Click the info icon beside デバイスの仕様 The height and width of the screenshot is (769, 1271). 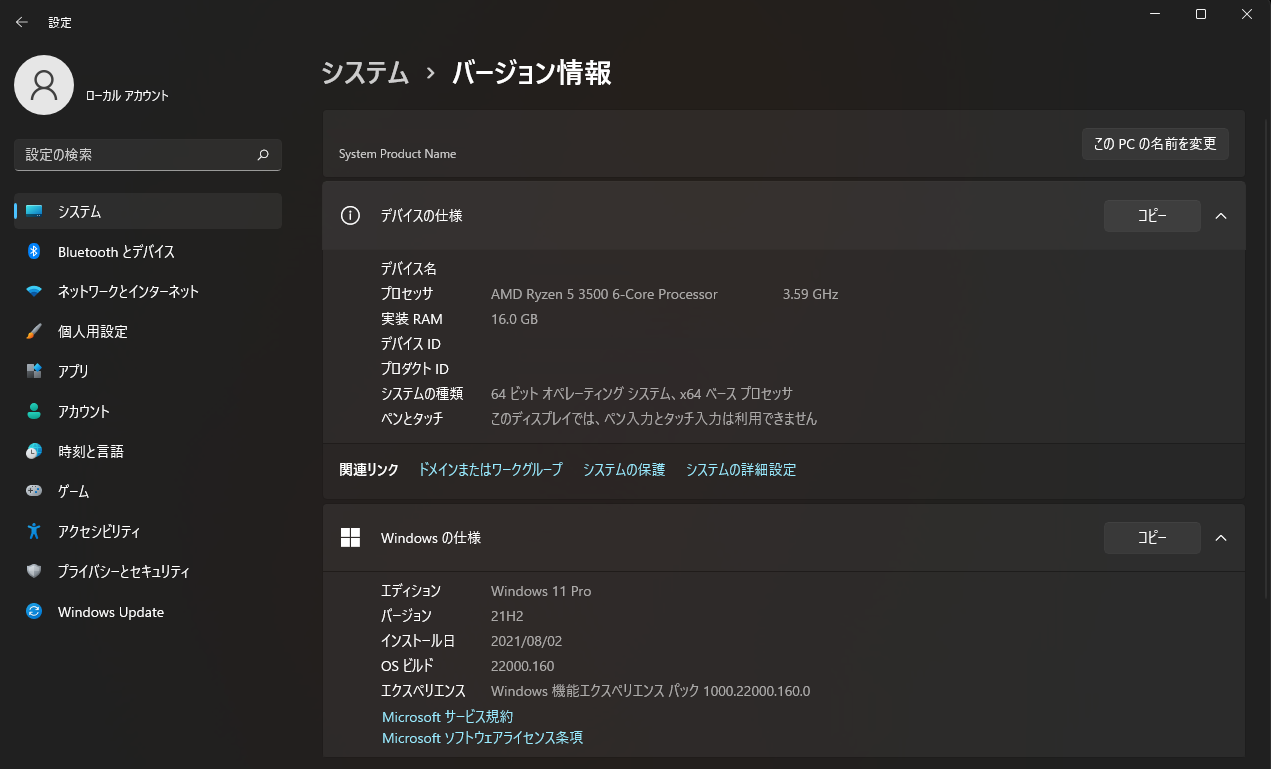click(350, 215)
